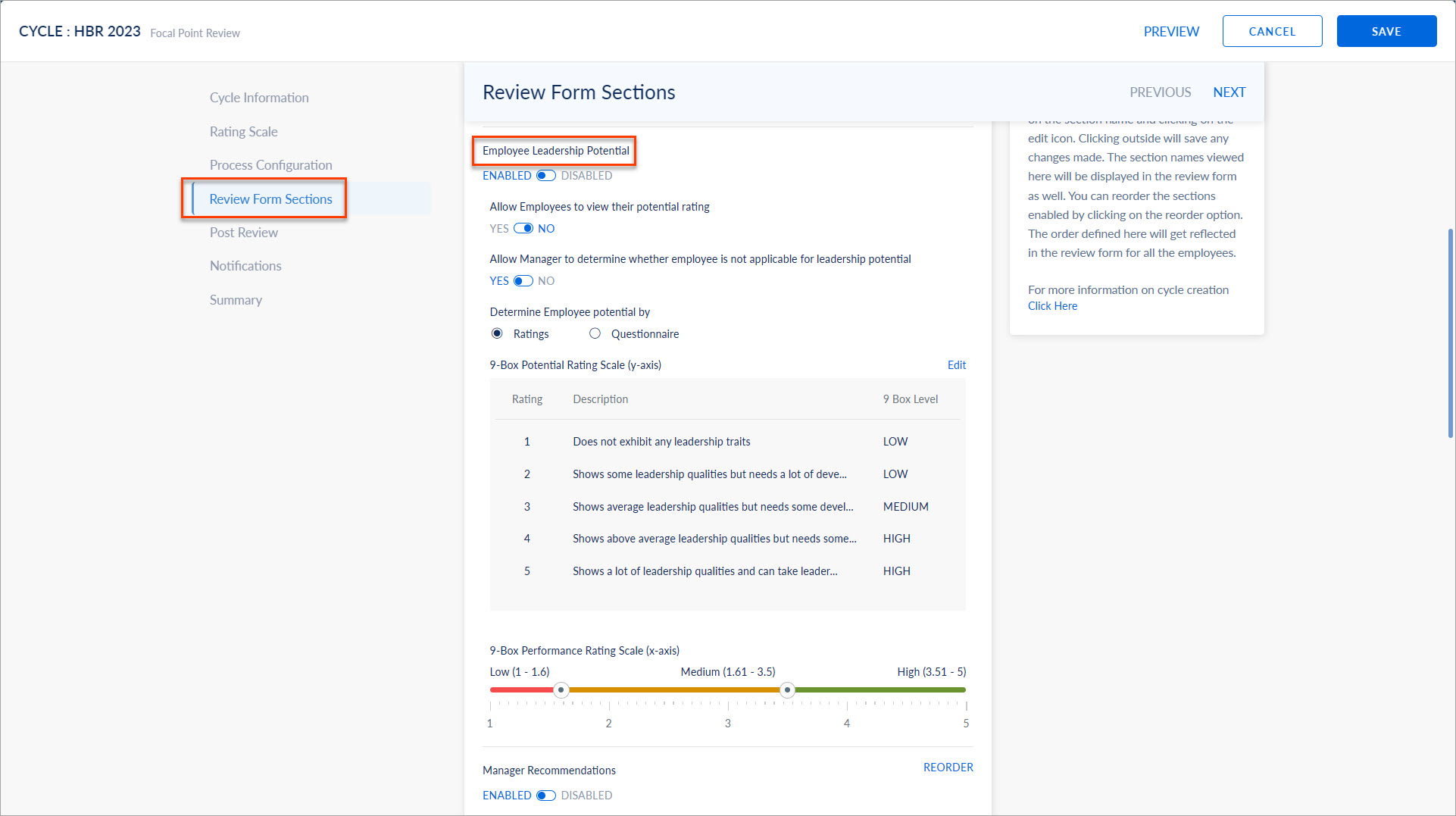Edit the 9-Box Potential Rating Scale
The width and height of the screenshot is (1456, 816).
[x=956, y=364]
